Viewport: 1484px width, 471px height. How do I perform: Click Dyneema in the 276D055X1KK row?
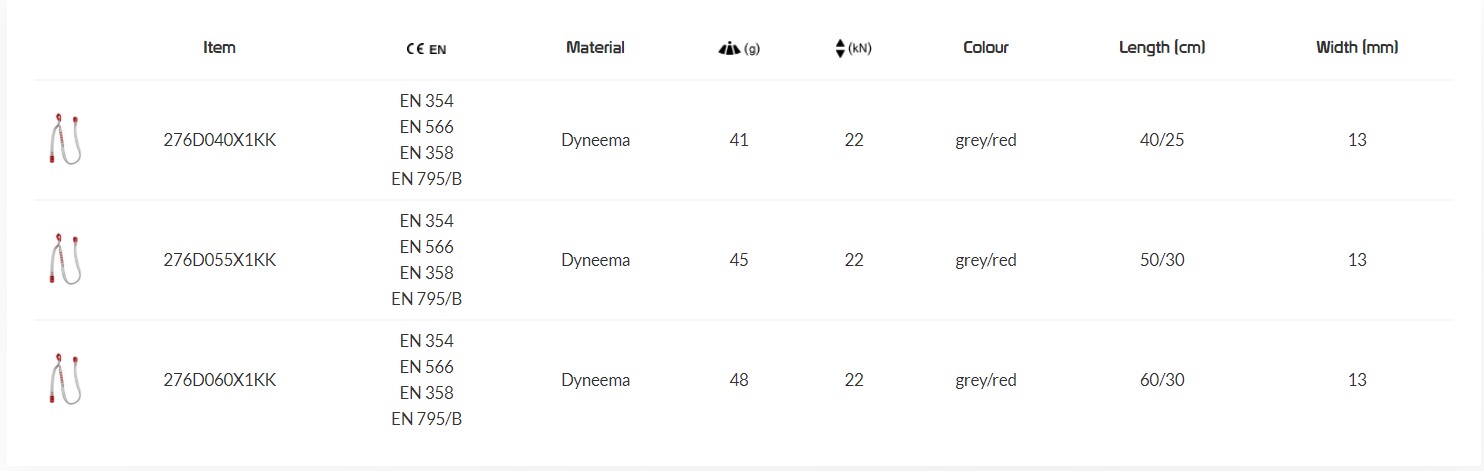(x=595, y=260)
